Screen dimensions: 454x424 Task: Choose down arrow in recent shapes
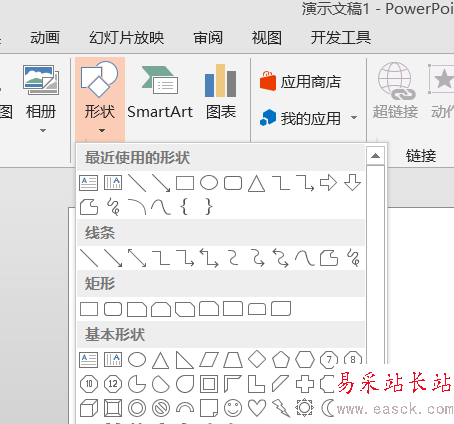coord(352,183)
